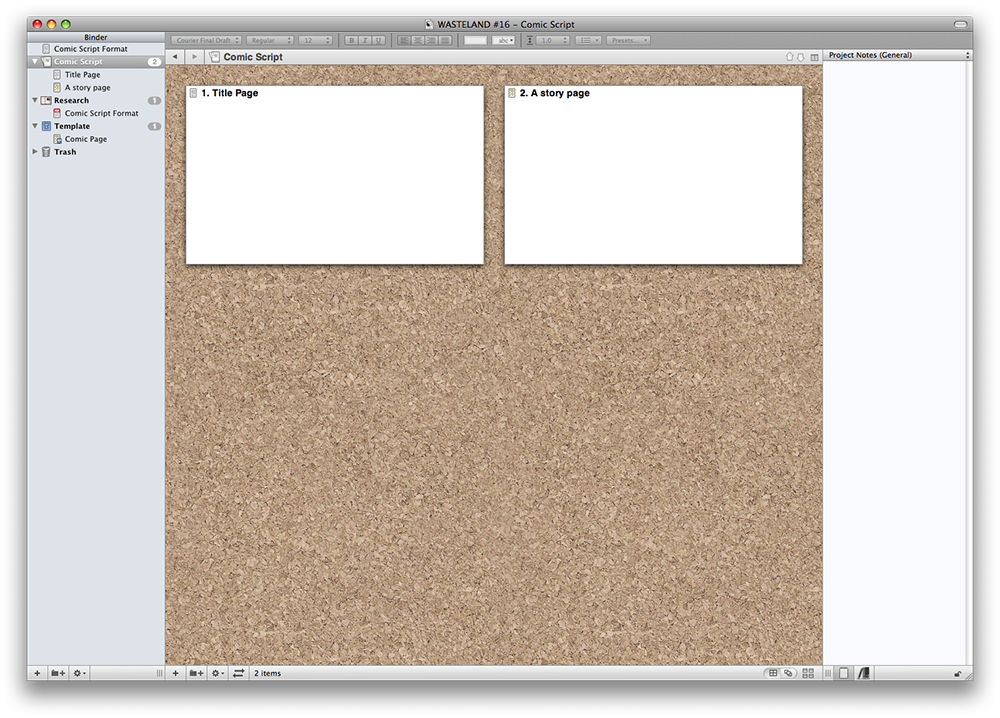Screen dimensions: 1000x718
Task: Toggle center text alignment
Action: point(419,40)
